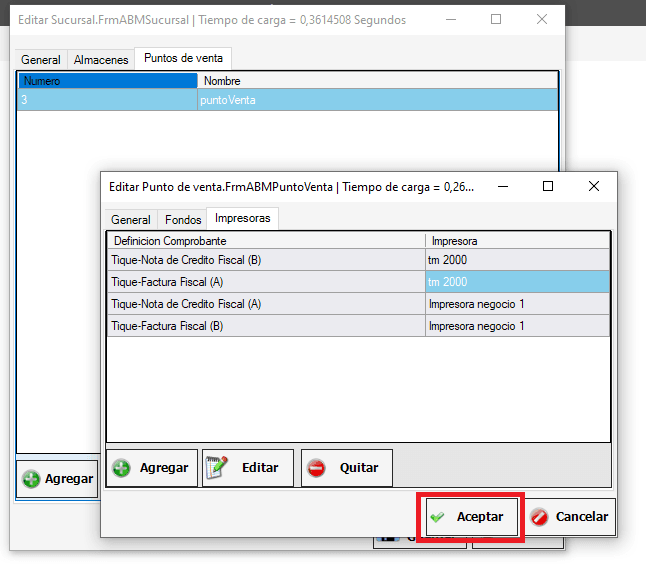Select the Tique-Nota de Credito Fiscal (B) row
This screenshot has width=646, height=565.
point(265,260)
